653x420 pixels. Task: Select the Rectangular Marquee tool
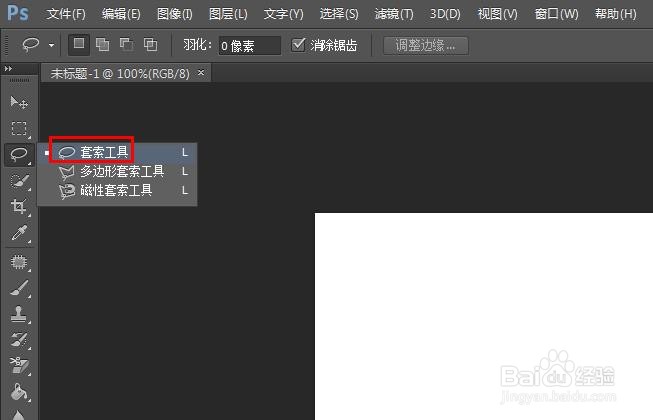[19, 129]
